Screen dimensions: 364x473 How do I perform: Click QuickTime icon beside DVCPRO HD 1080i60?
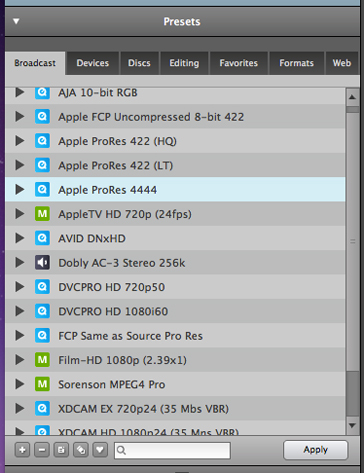[x=42, y=311]
